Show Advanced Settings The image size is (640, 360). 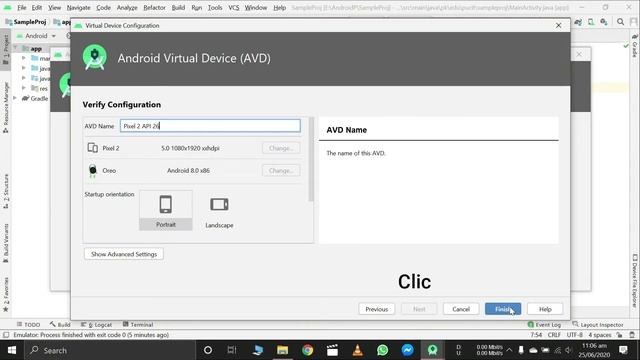point(124,254)
